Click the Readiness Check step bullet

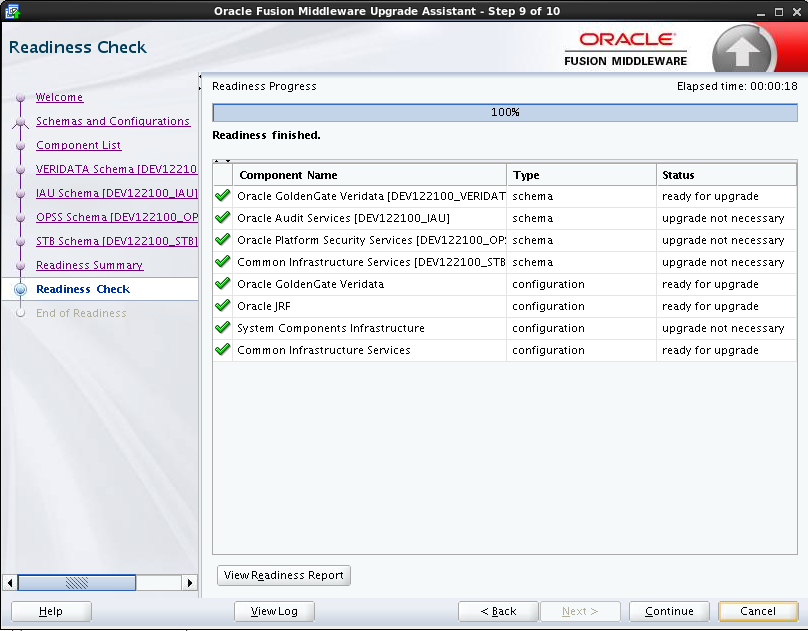[21, 289]
